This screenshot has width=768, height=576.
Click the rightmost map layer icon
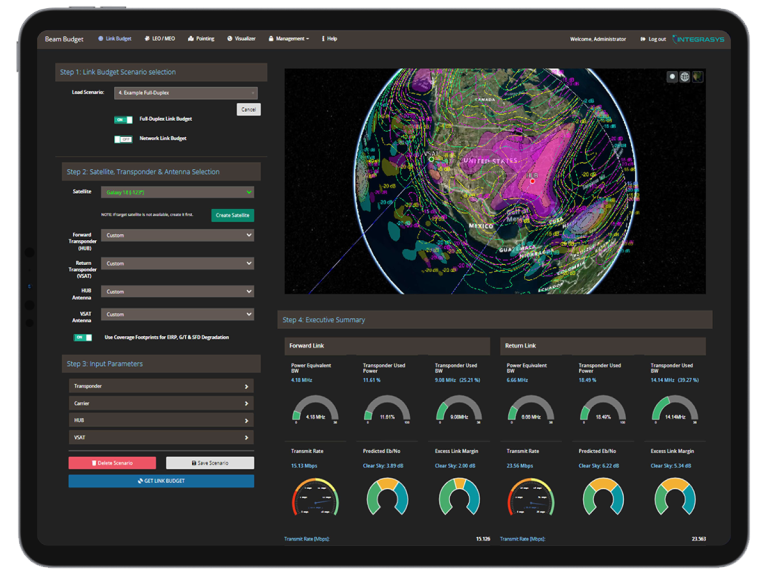(x=697, y=77)
